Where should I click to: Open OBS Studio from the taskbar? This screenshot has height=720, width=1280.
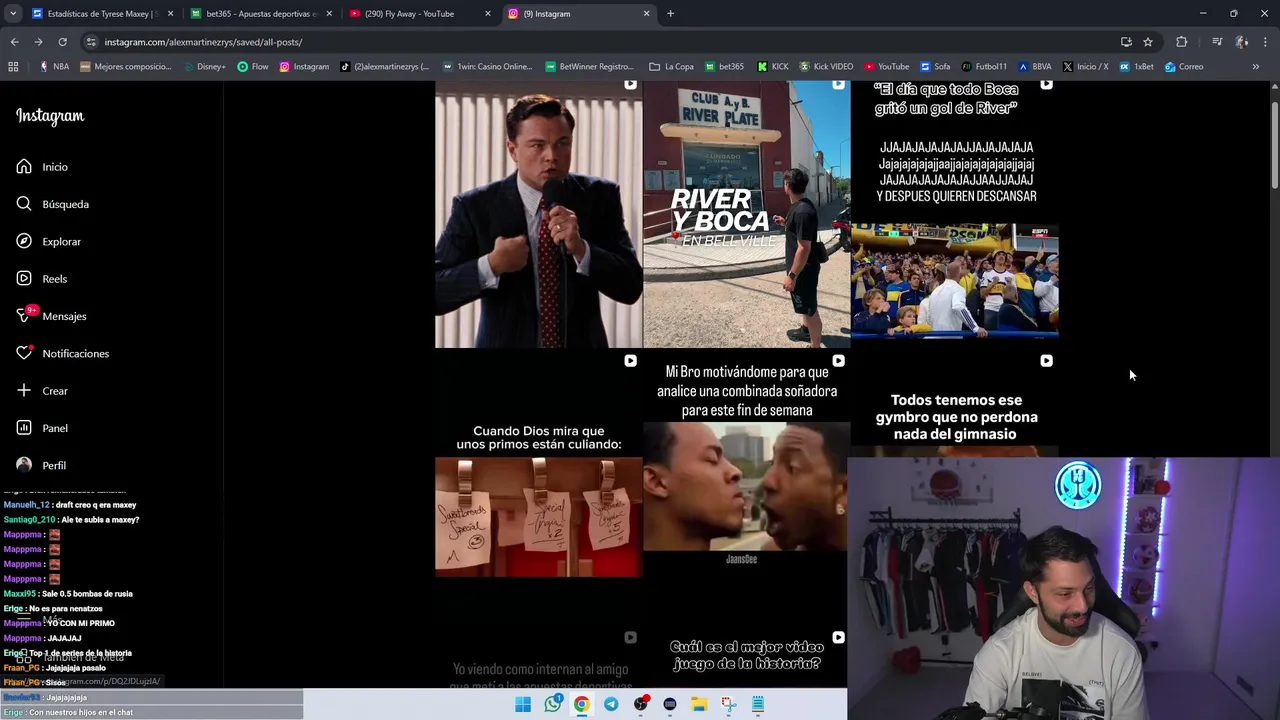(x=640, y=705)
